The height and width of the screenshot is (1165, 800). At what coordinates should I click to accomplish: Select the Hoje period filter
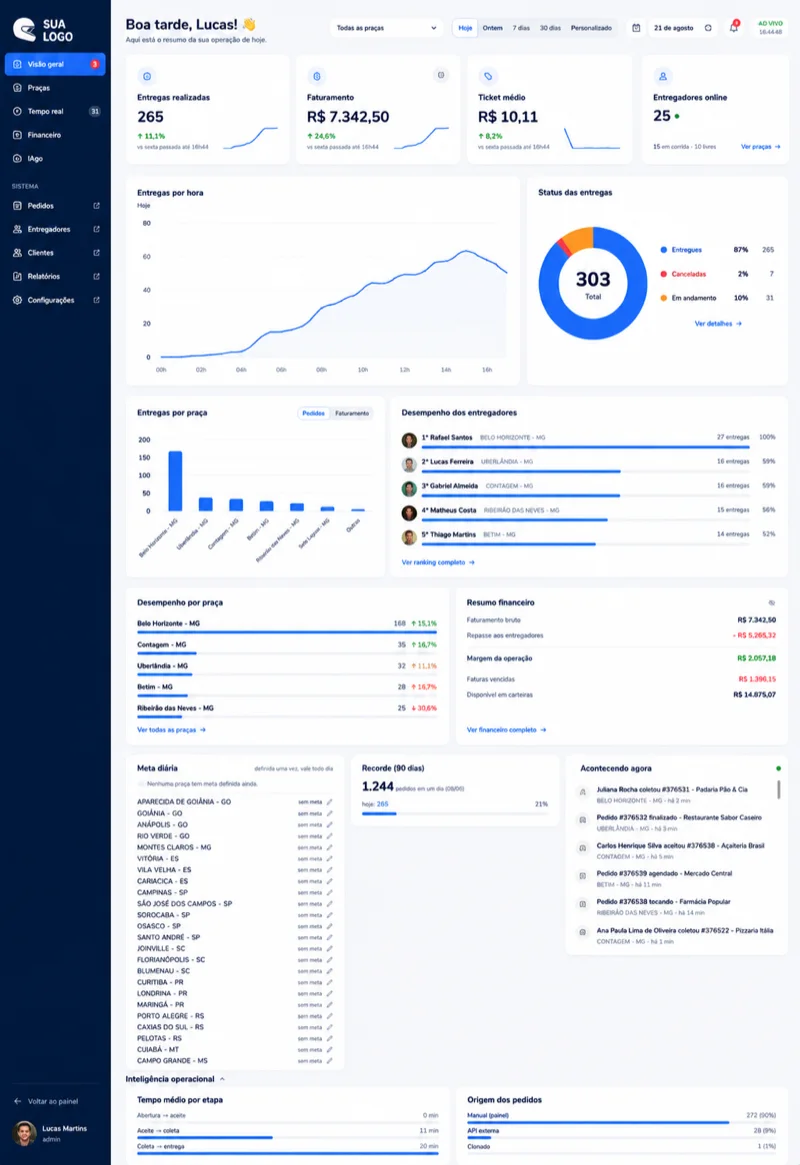coord(465,28)
